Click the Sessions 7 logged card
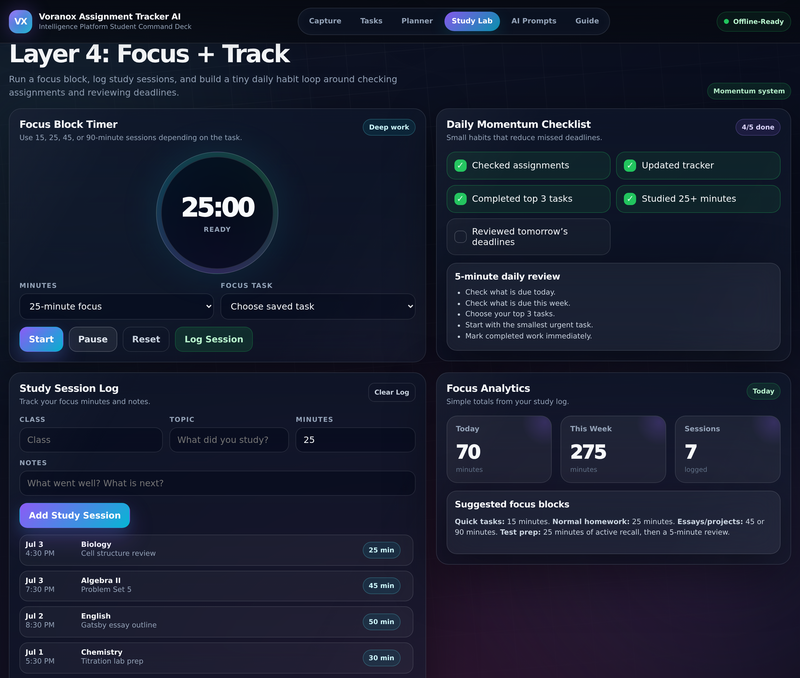This screenshot has height=678, width=800. tap(728, 449)
